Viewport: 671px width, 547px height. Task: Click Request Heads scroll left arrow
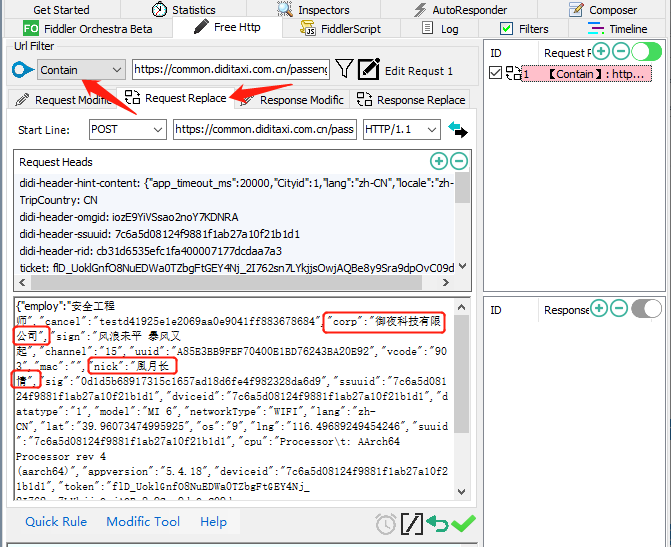point(22,282)
